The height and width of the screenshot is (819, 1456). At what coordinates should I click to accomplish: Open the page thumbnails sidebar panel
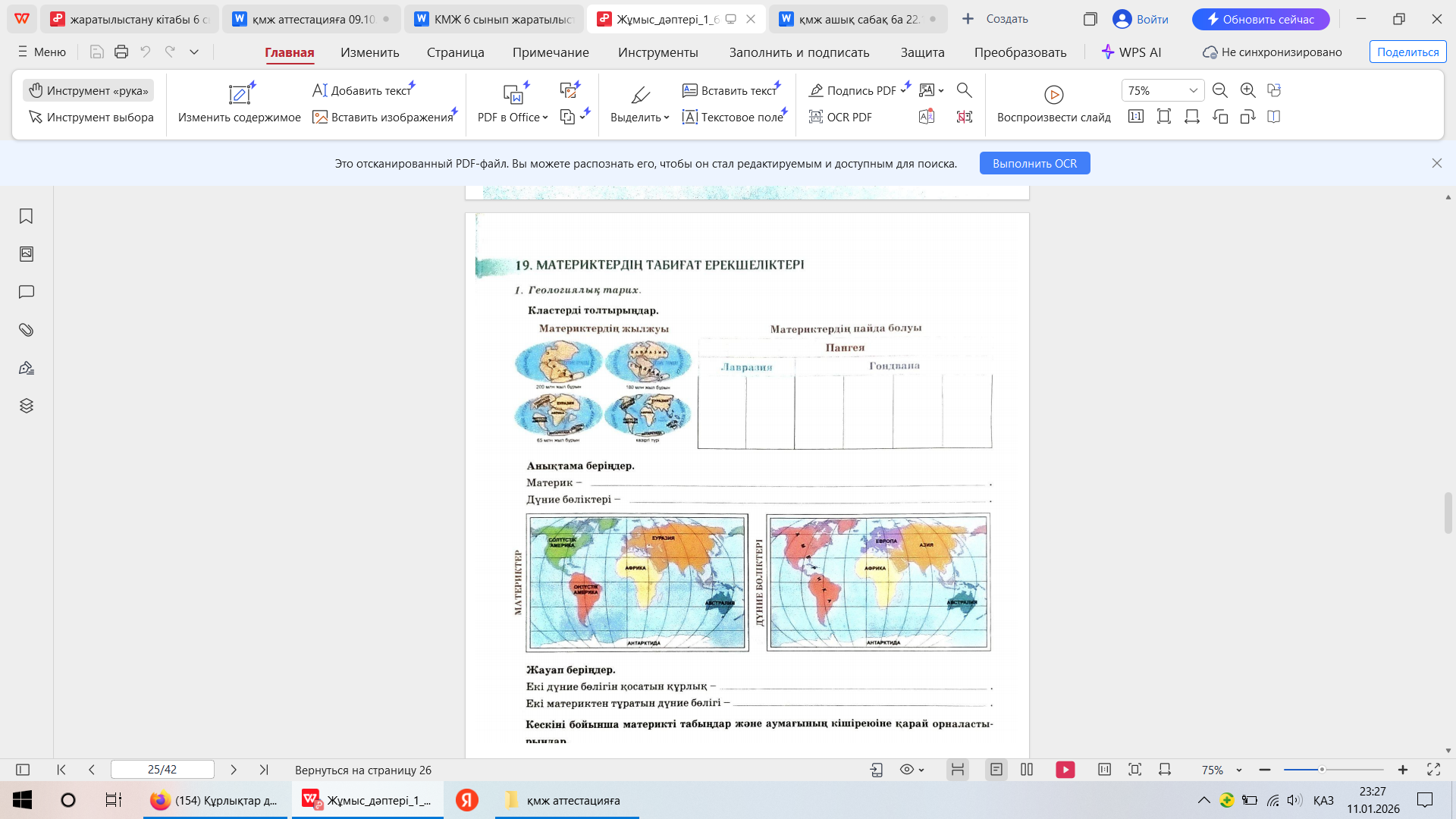click(x=26, y=254)
